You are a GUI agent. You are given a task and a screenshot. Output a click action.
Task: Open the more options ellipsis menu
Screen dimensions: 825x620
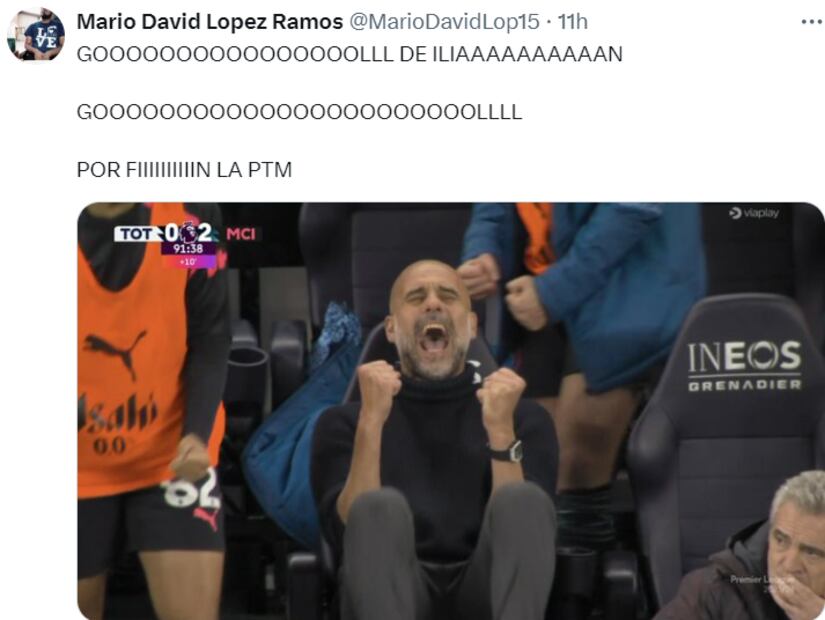(811, 22)
